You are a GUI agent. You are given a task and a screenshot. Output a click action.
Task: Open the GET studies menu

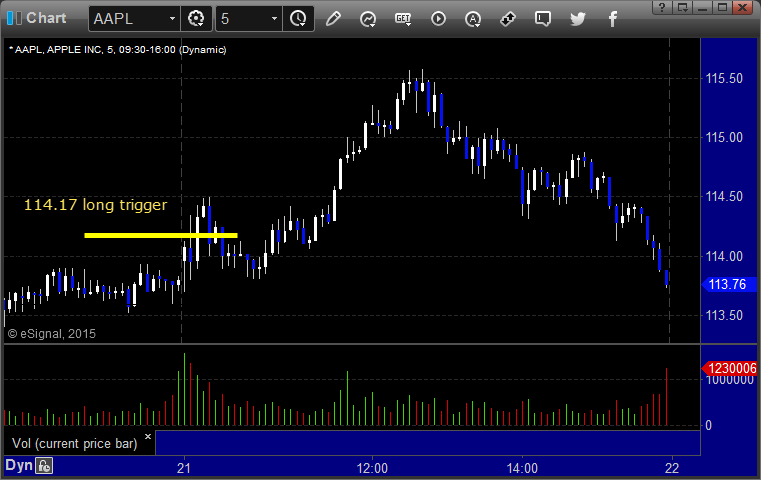(x=403, y=19)
